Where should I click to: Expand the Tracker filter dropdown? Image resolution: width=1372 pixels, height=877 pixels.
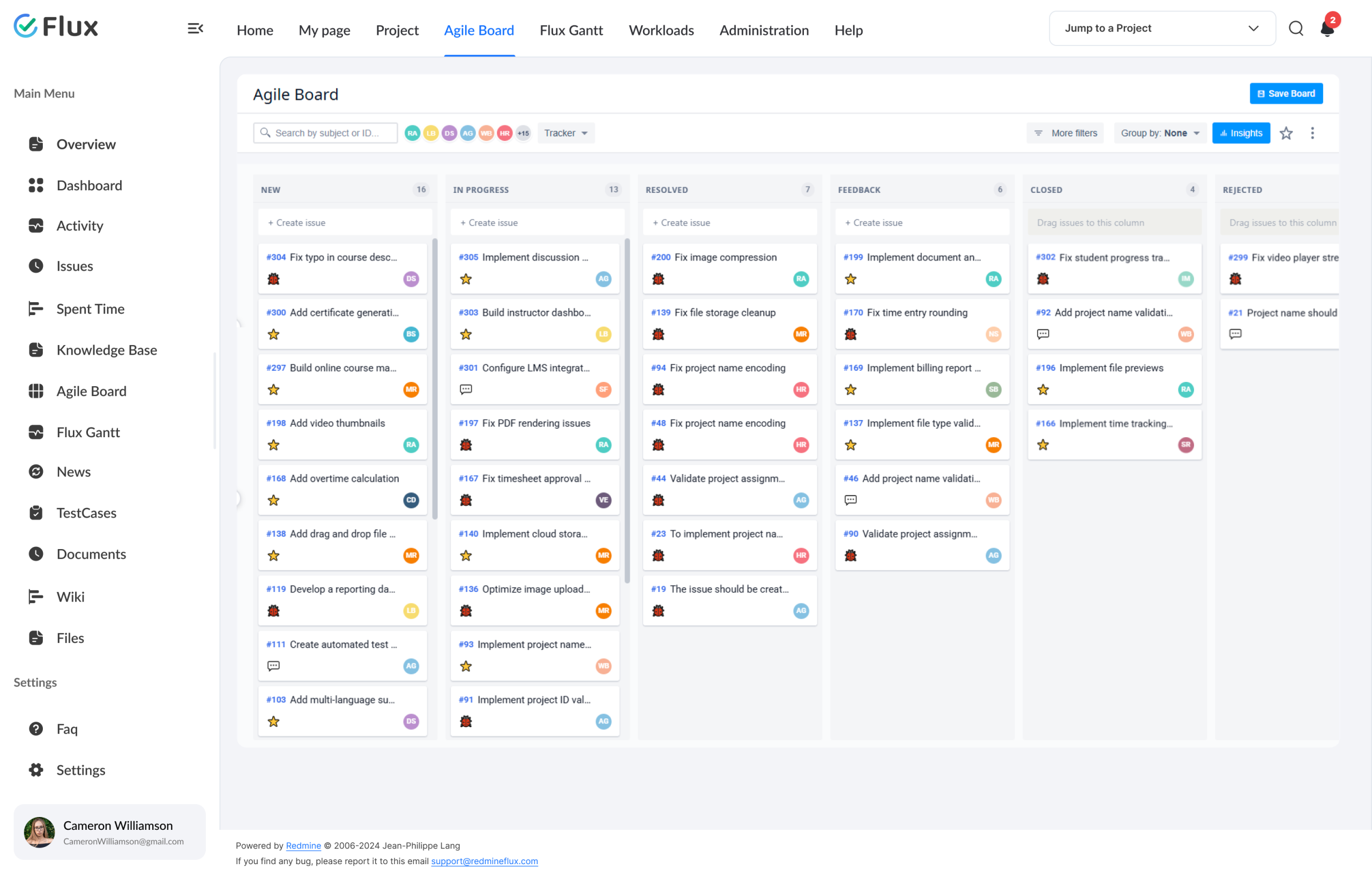[566, 133]
